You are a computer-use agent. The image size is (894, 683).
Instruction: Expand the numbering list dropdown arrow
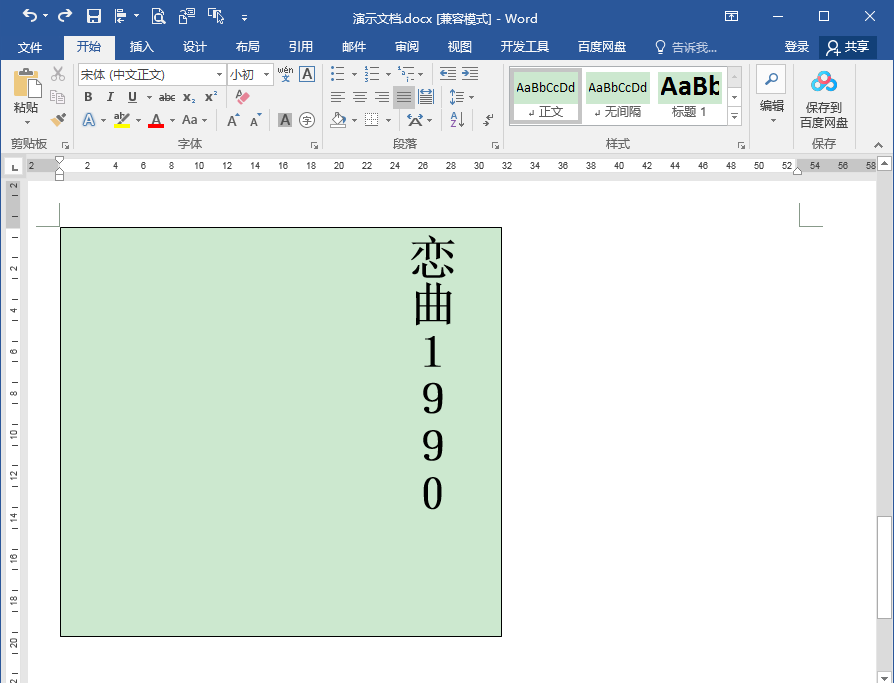(388, 74)
